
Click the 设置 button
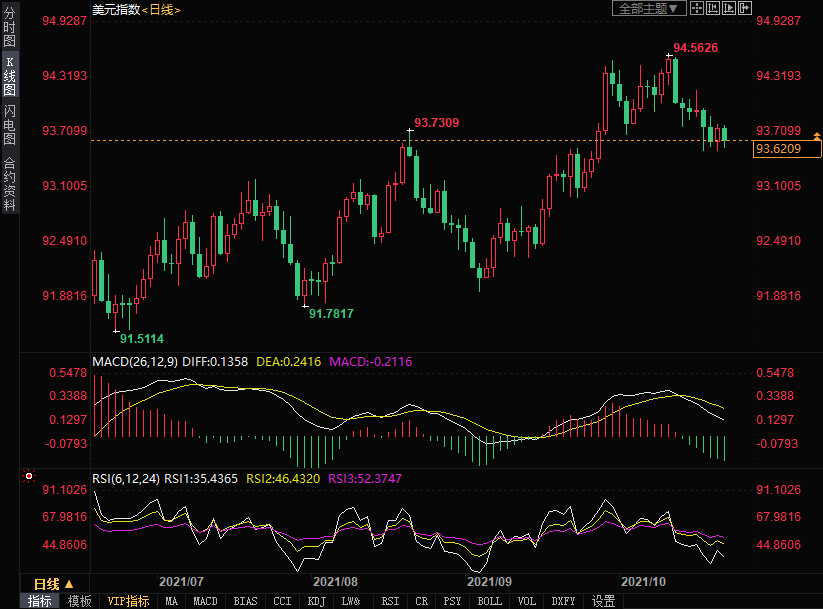point(603,601)
